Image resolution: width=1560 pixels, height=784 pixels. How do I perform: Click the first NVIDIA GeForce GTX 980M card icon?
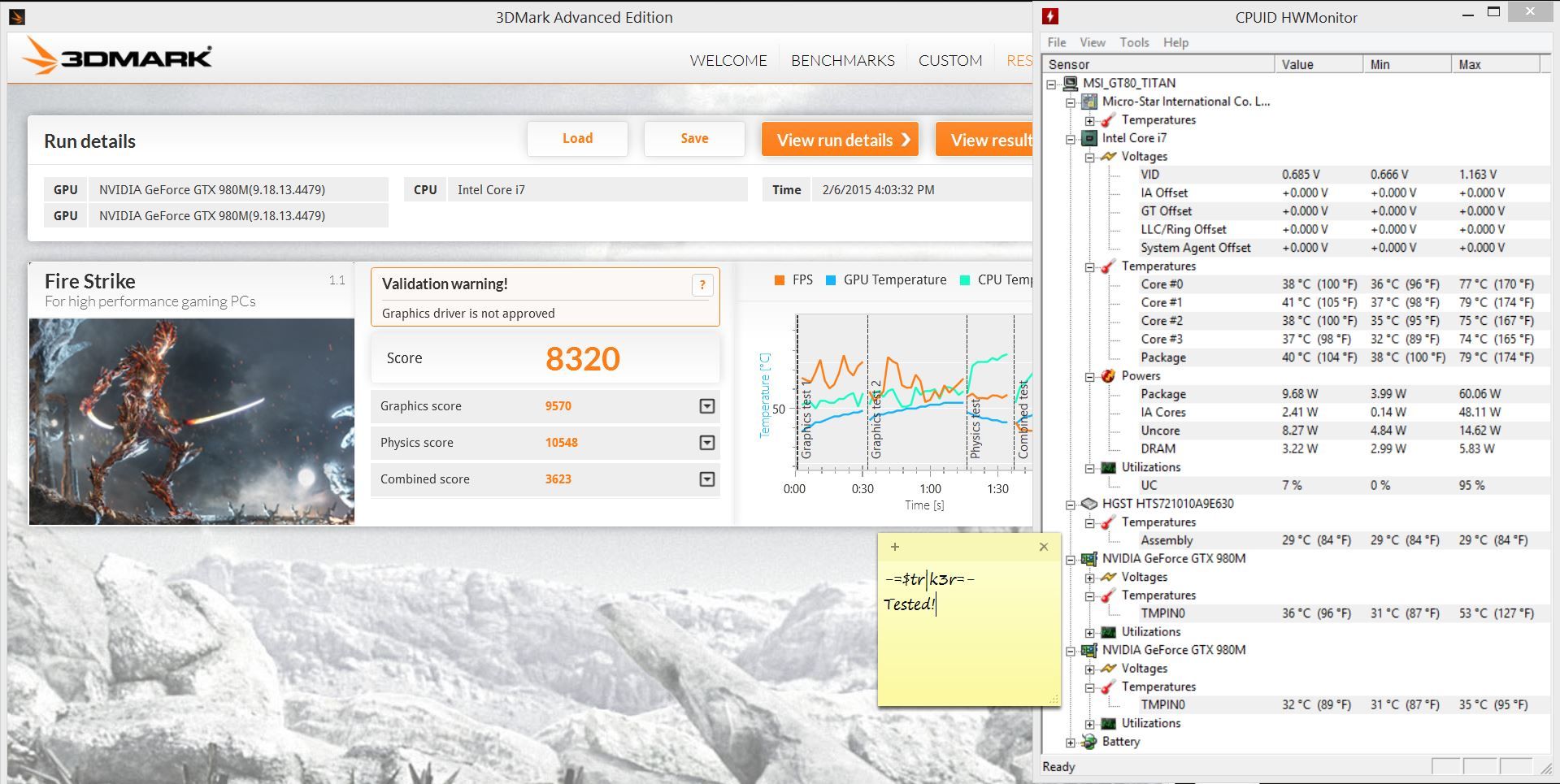(1089, 559)
